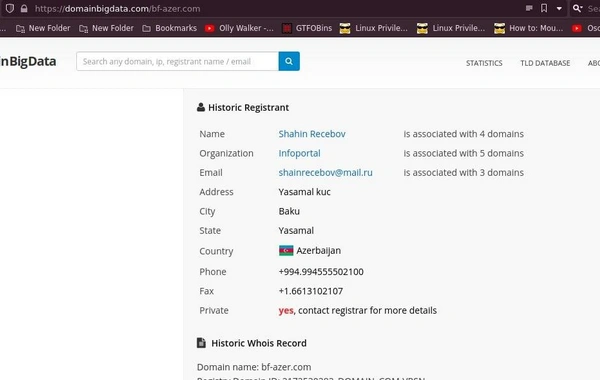Go to the STATISTICS menu item
The image size is (600, 380).
pyautogui.click(x=484, y=63)
